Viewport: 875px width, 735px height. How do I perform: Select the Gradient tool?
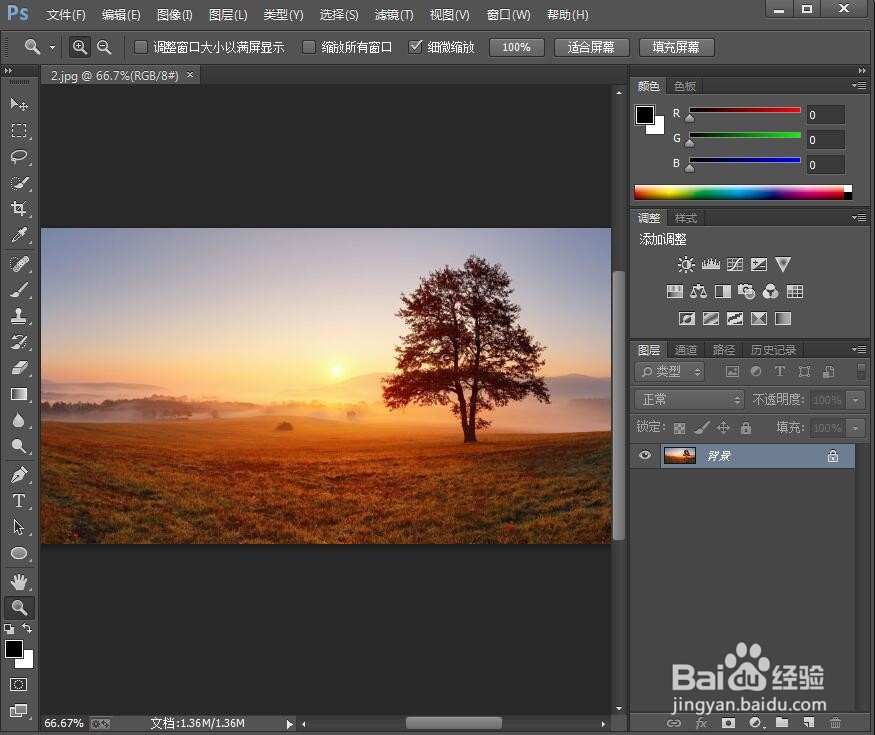click(19, 395)
